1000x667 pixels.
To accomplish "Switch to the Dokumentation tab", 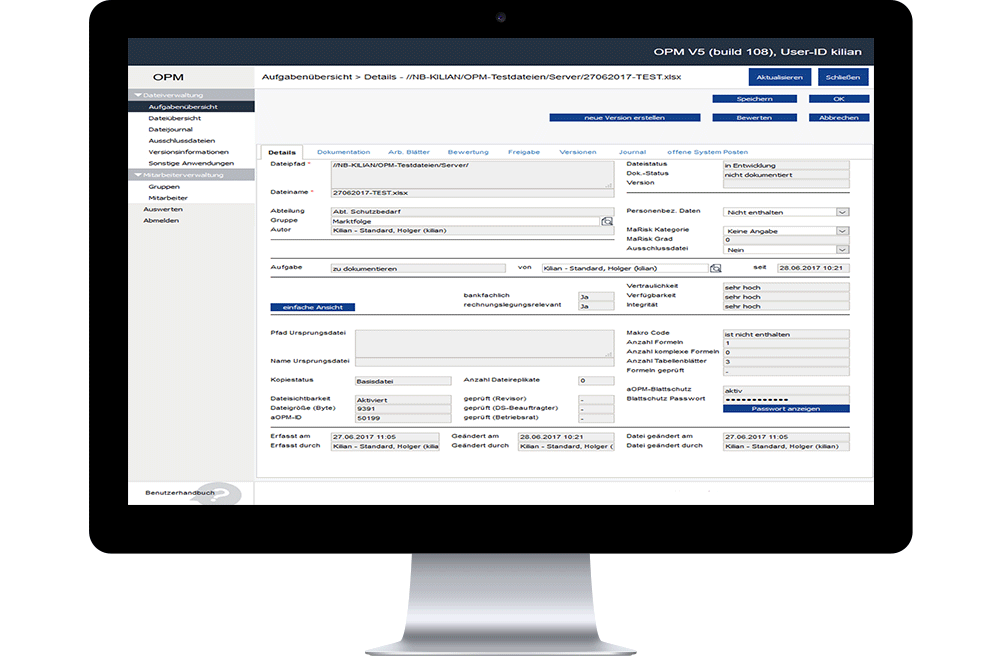I will pos(343,152).
